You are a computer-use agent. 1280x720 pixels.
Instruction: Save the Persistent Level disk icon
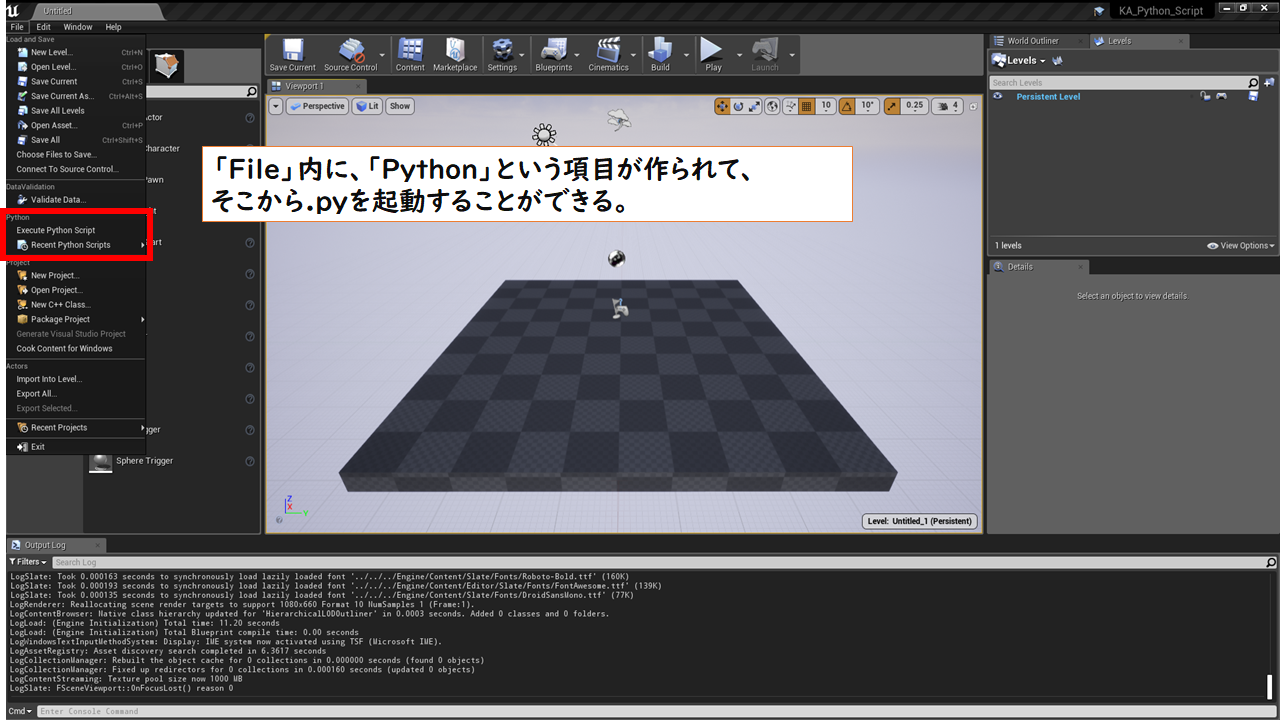pyautogui.click(x=1253, y=96)
